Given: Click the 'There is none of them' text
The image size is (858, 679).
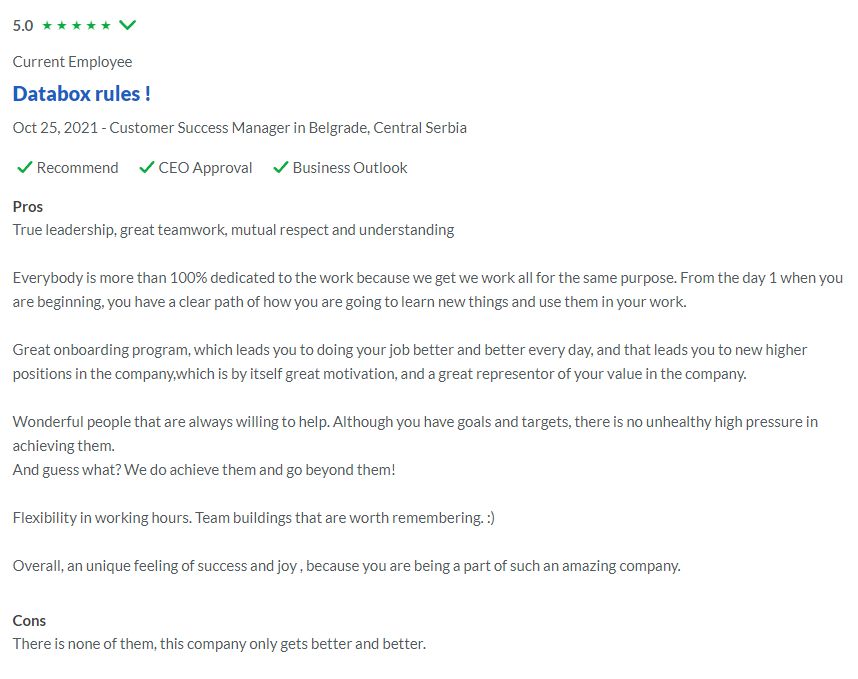Looking at the screenshot, I should (x=219, y=644).
